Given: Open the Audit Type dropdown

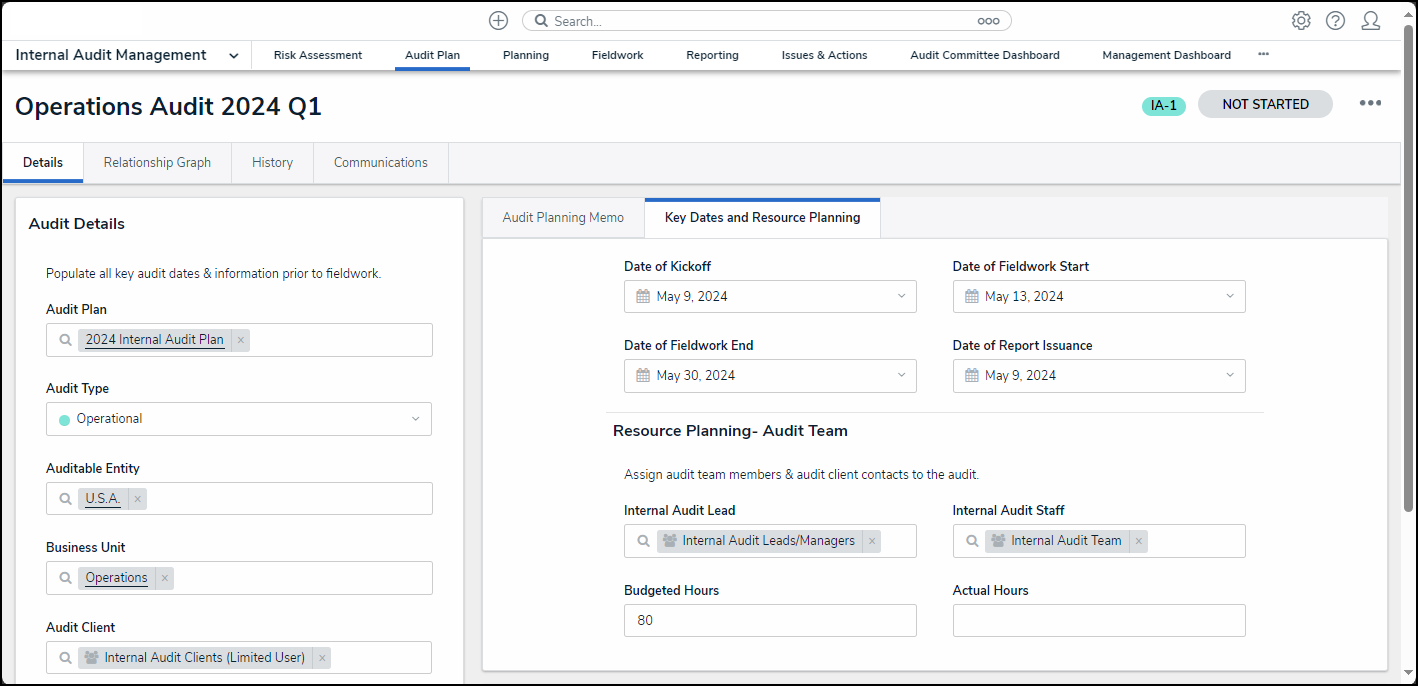Looking at the screenshot, I should click(x=415, y=419).
